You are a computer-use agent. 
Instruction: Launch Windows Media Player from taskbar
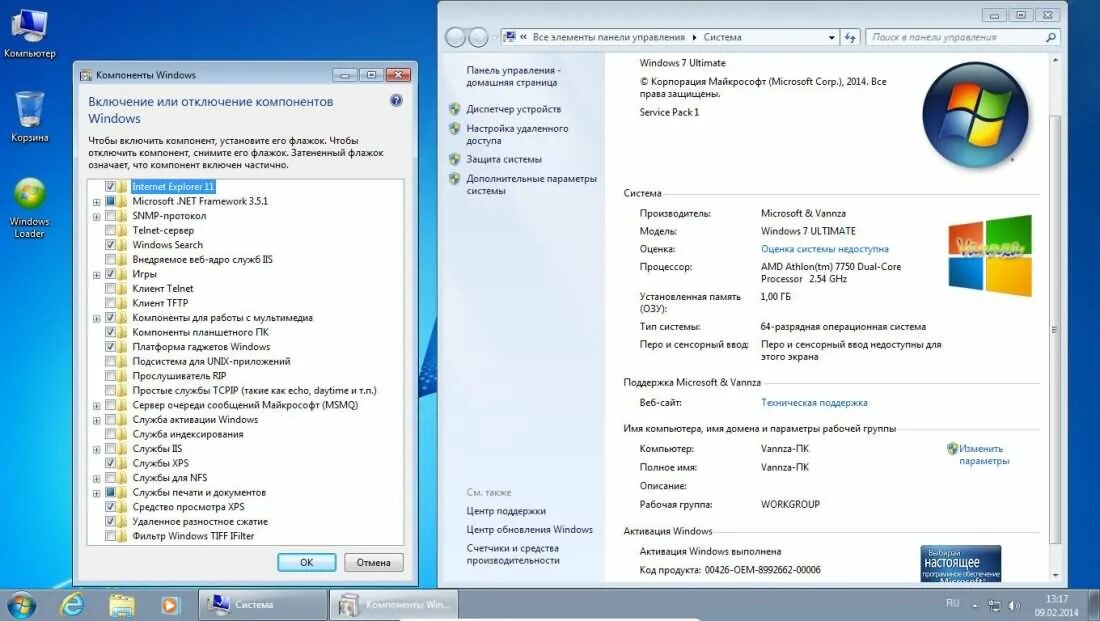pyautogui.click(x=170, y=605)
